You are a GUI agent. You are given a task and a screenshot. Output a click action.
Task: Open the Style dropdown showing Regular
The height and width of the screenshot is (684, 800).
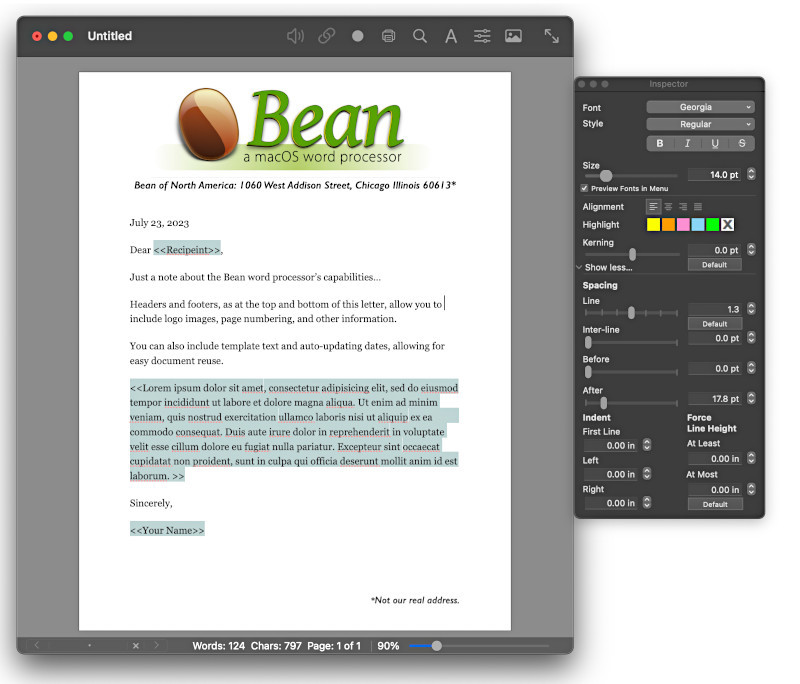pos(701,124)
